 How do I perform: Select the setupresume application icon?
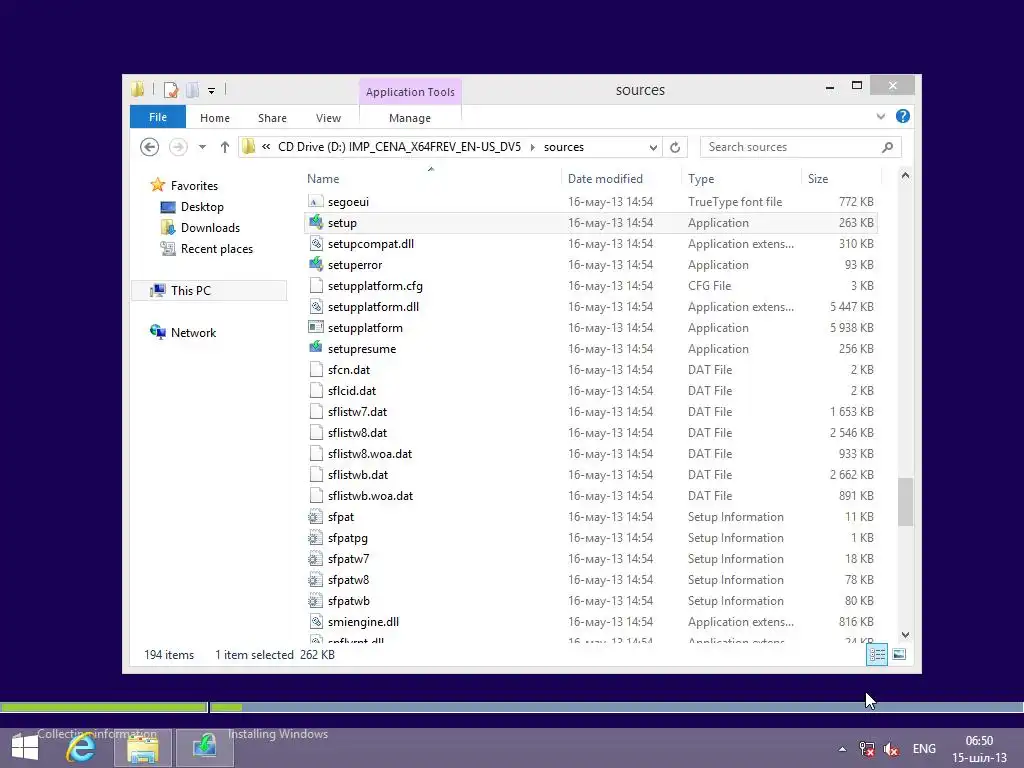pyautogui.click(x=316, y=347)
